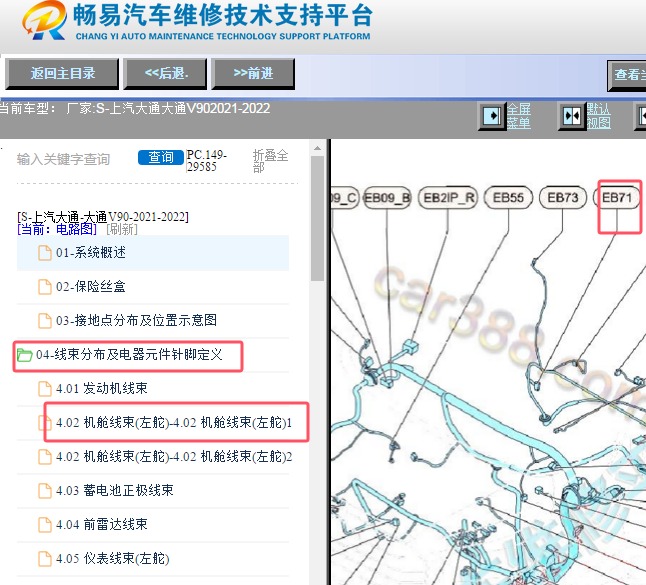Open the 默认视图 link
Viewport: 646px width, 585px height.
tap(599, 116)
